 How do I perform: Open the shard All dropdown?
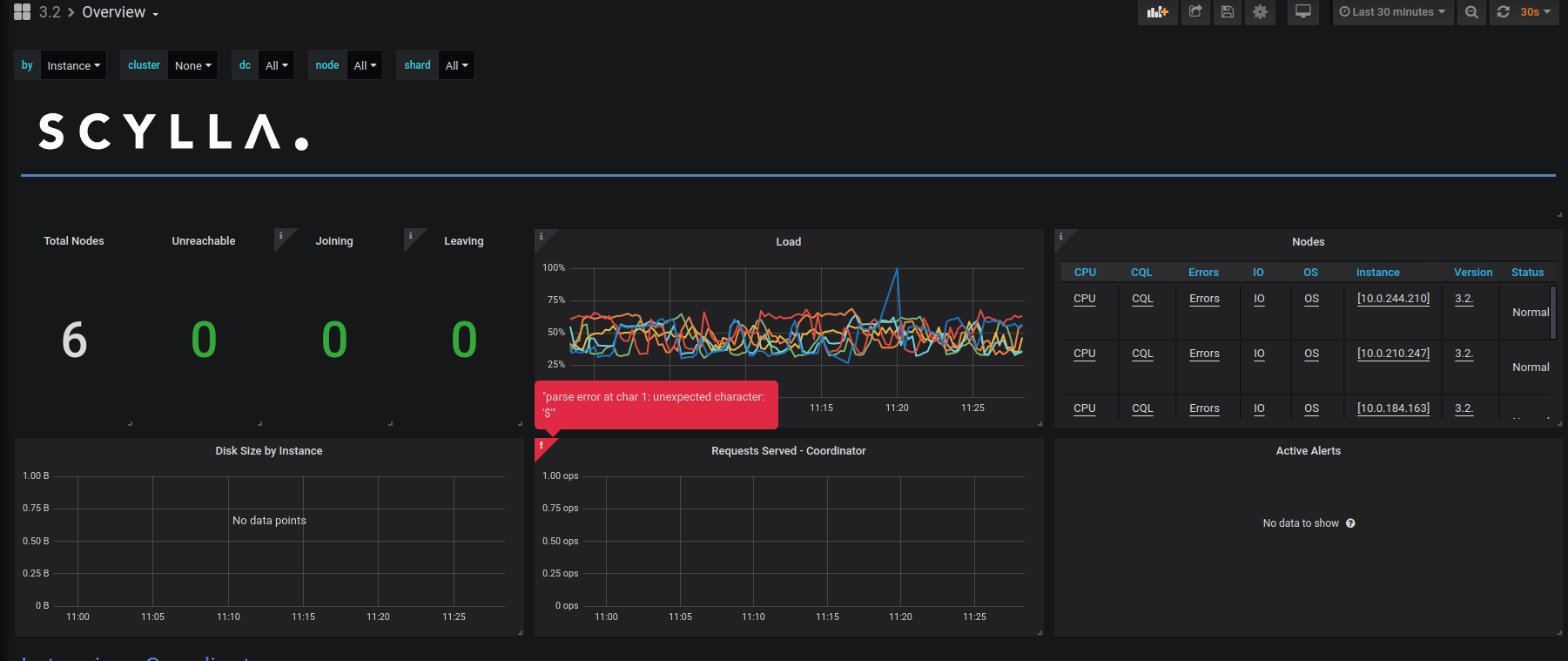click(x=456, y=65)
